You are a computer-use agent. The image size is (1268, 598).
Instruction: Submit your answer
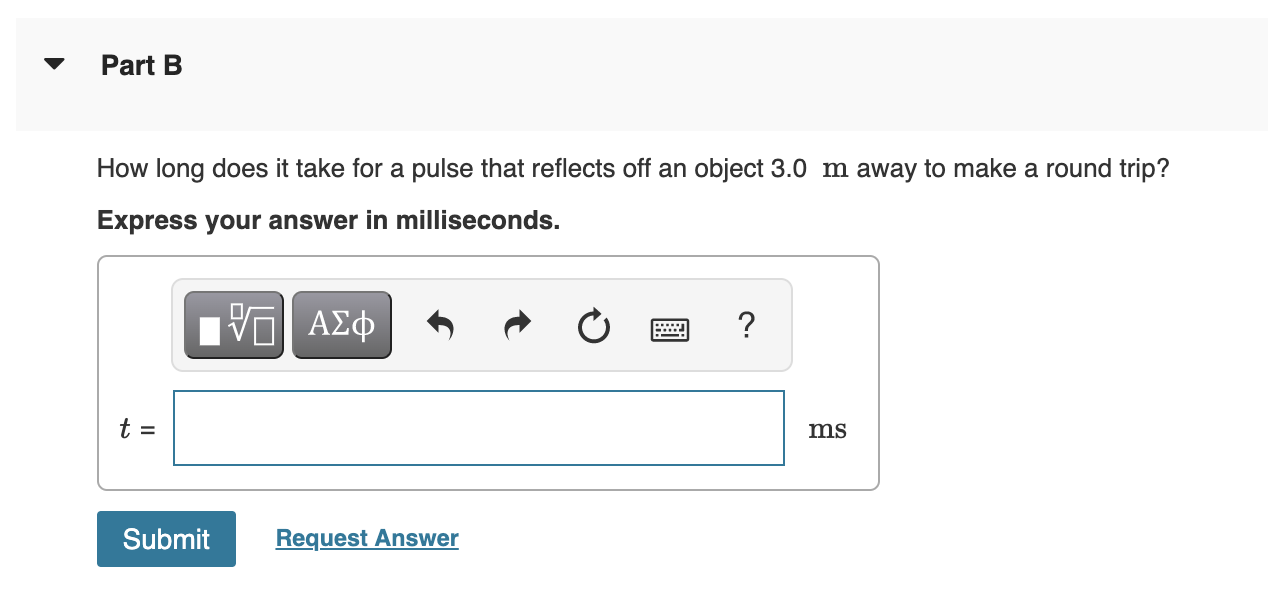point(166,538)
